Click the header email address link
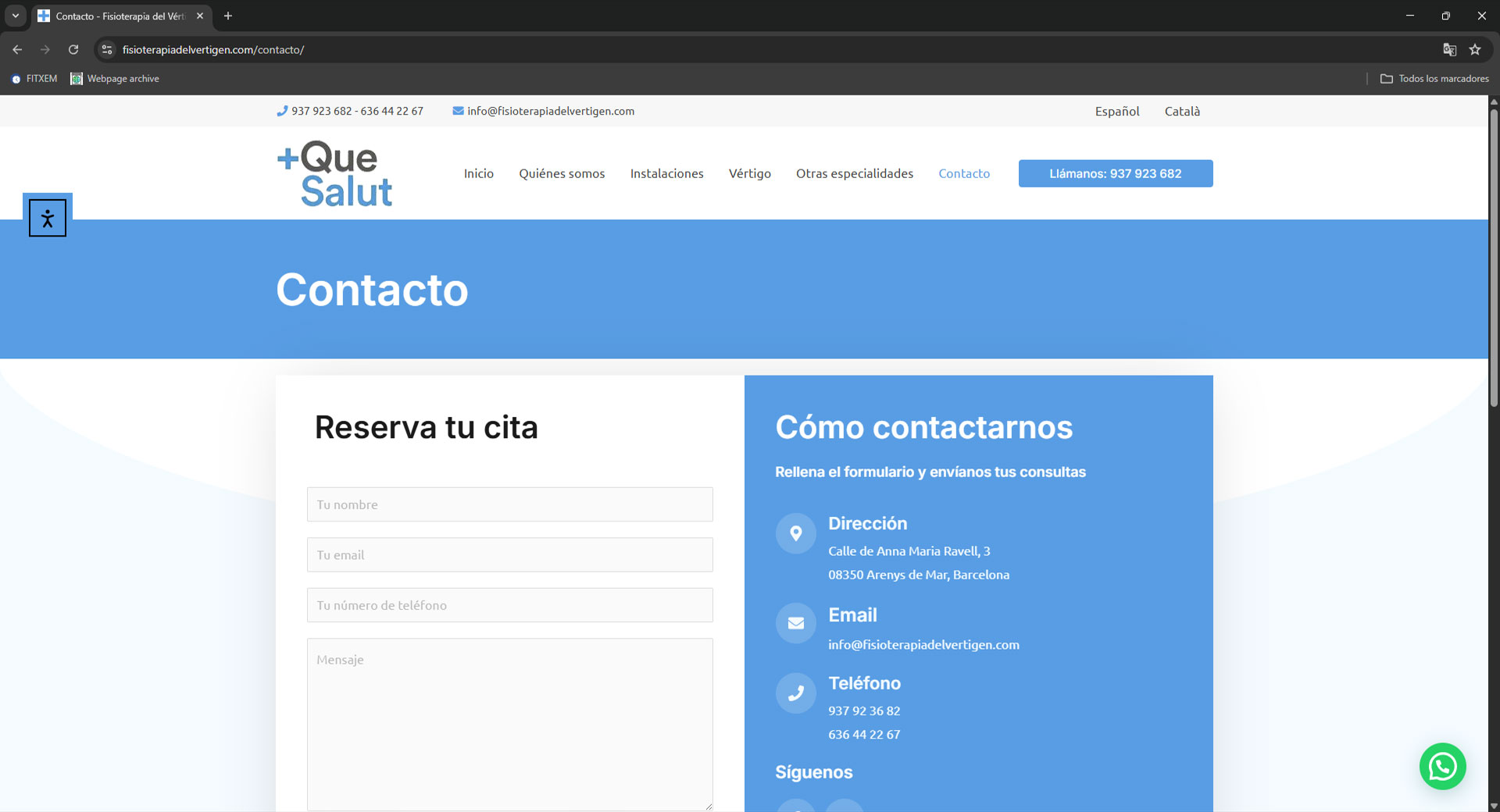The image size is (1500, 812). [550, 112]
